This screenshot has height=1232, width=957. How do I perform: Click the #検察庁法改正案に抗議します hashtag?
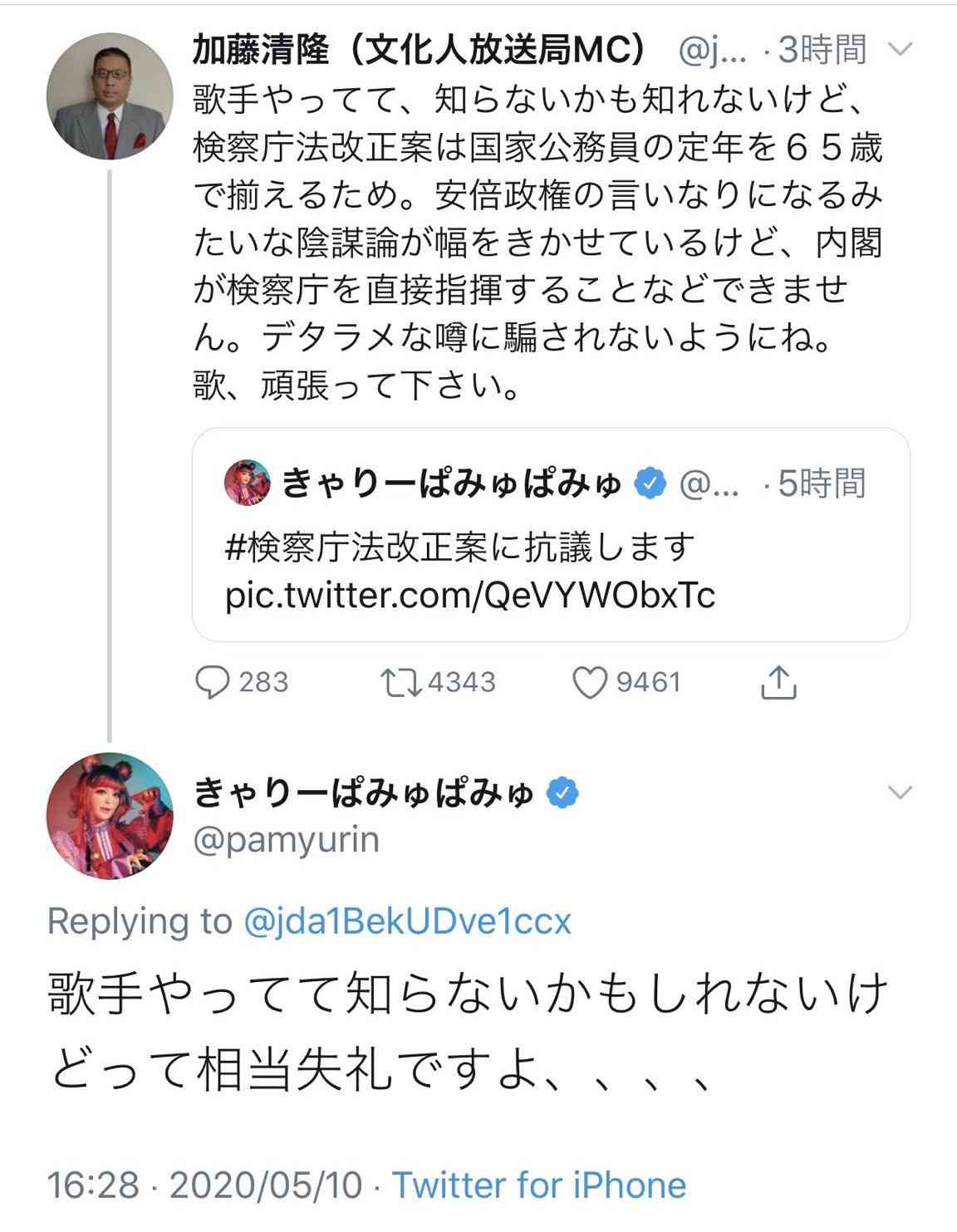click(459, 547)
